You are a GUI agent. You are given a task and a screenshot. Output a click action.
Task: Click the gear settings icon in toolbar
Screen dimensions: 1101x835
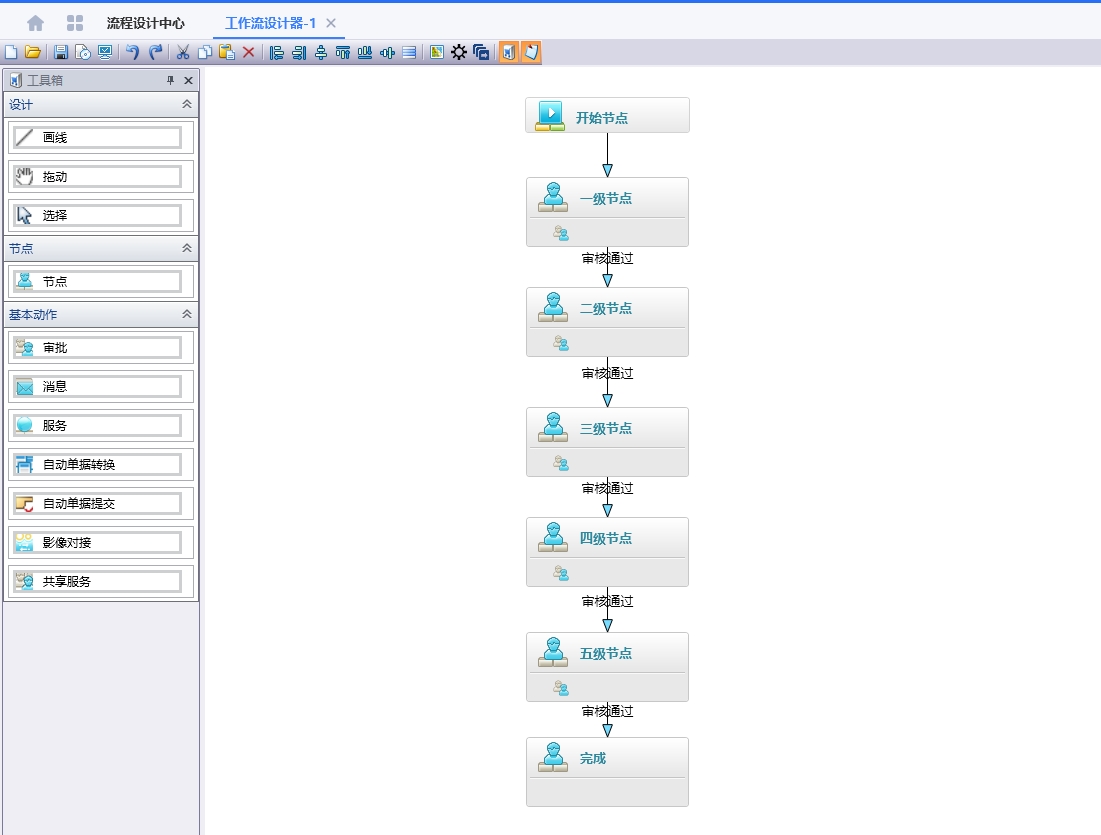459,52
